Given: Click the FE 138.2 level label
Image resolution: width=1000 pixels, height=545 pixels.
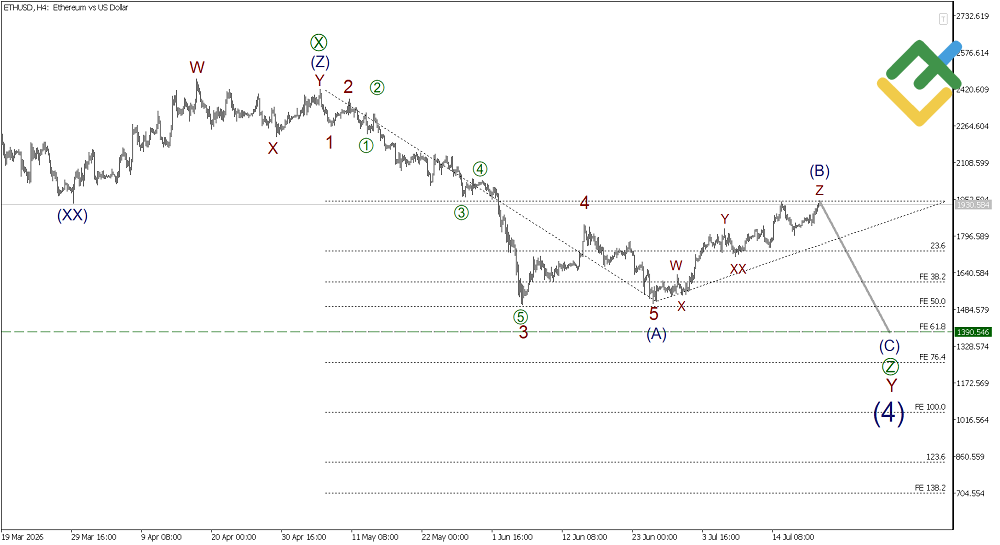Looking at the screenshot, I should click(930, 488).
